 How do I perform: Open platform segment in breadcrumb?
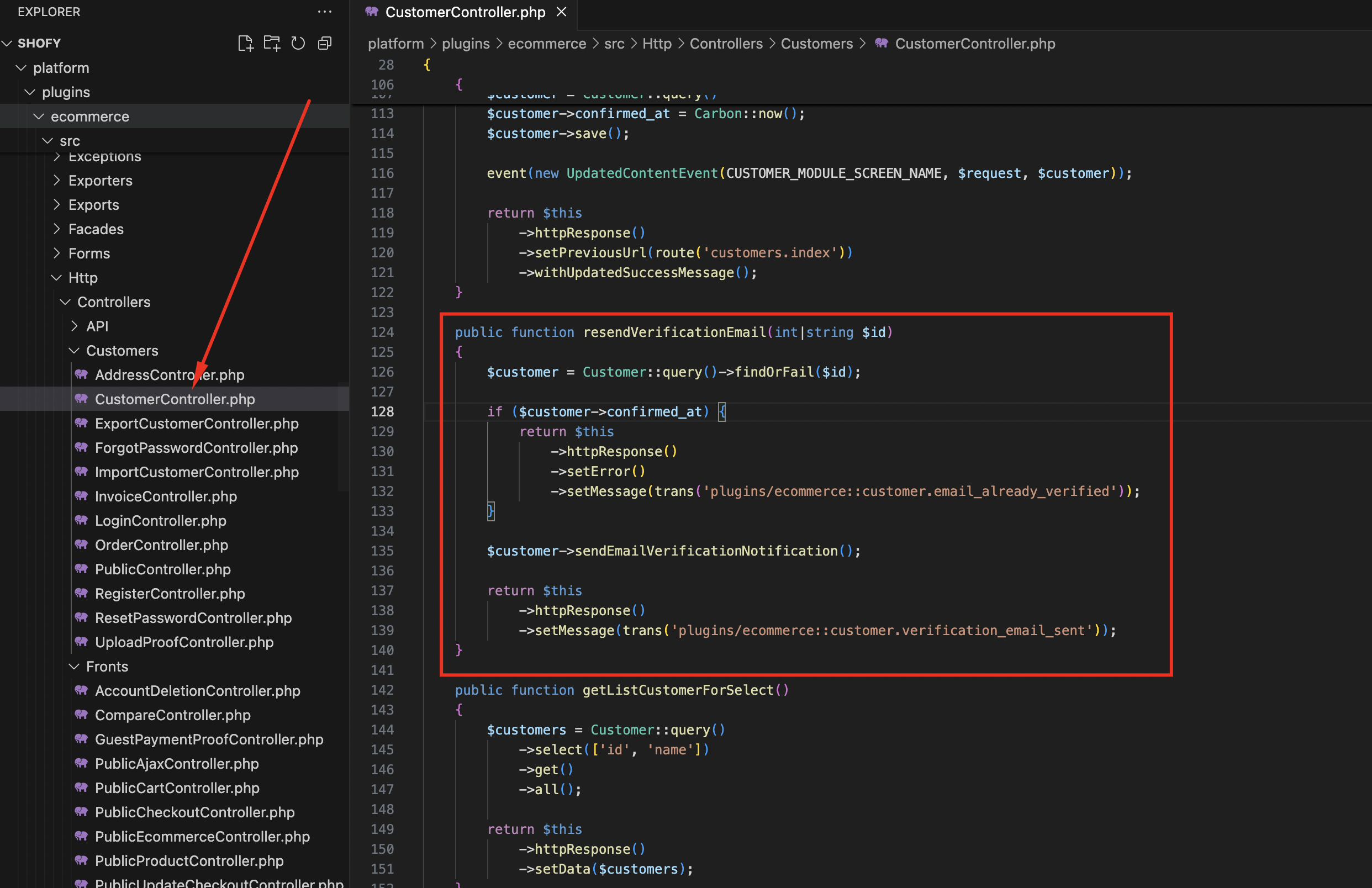point(395,43)
